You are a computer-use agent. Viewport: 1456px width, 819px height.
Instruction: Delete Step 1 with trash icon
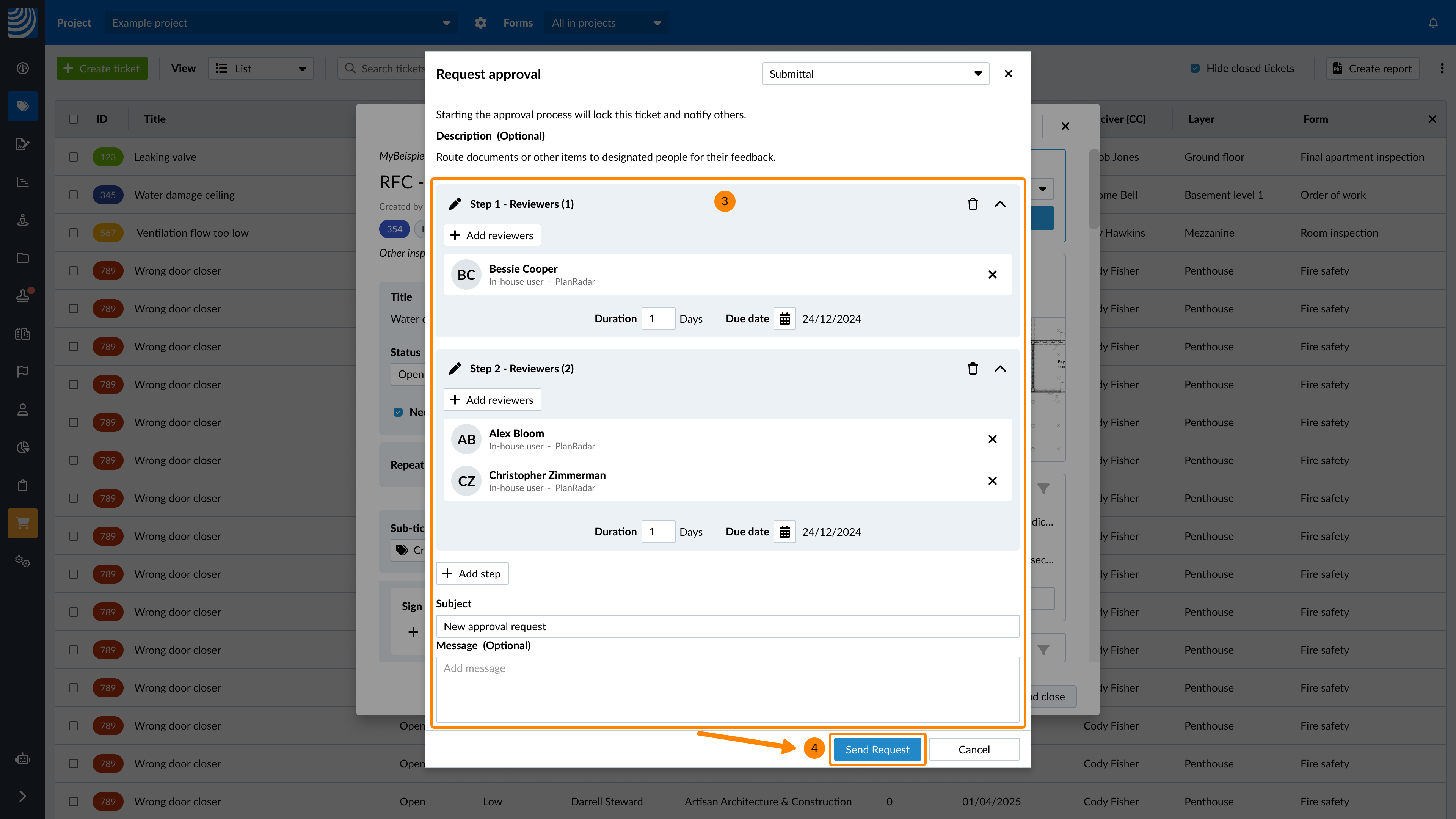pos(972,204)
